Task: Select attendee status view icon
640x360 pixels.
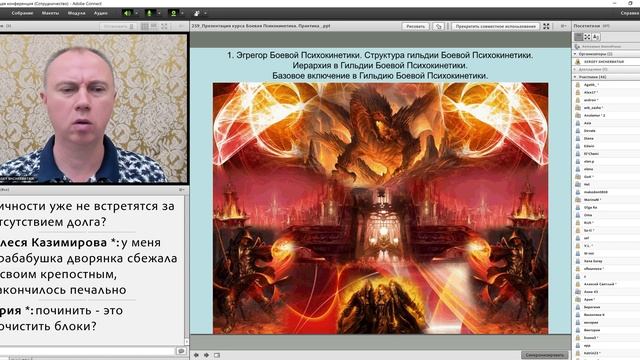Action: pyautogui.click(x=596, y=37)
